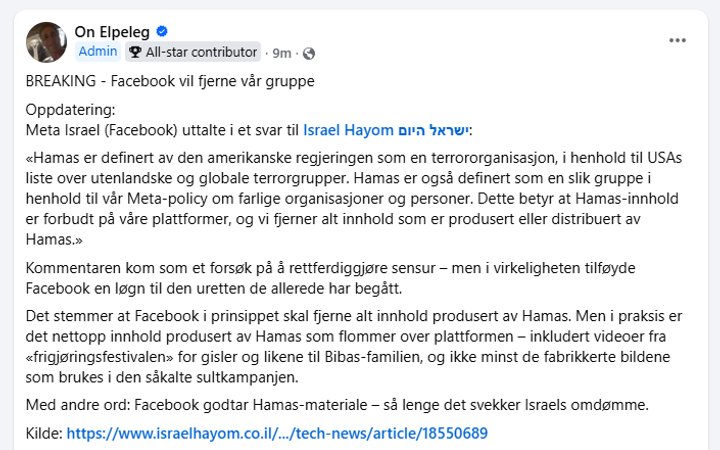Screen dimensions: 720x450
Task: Open the post options three-dot menu
Action: coord(677,40)
